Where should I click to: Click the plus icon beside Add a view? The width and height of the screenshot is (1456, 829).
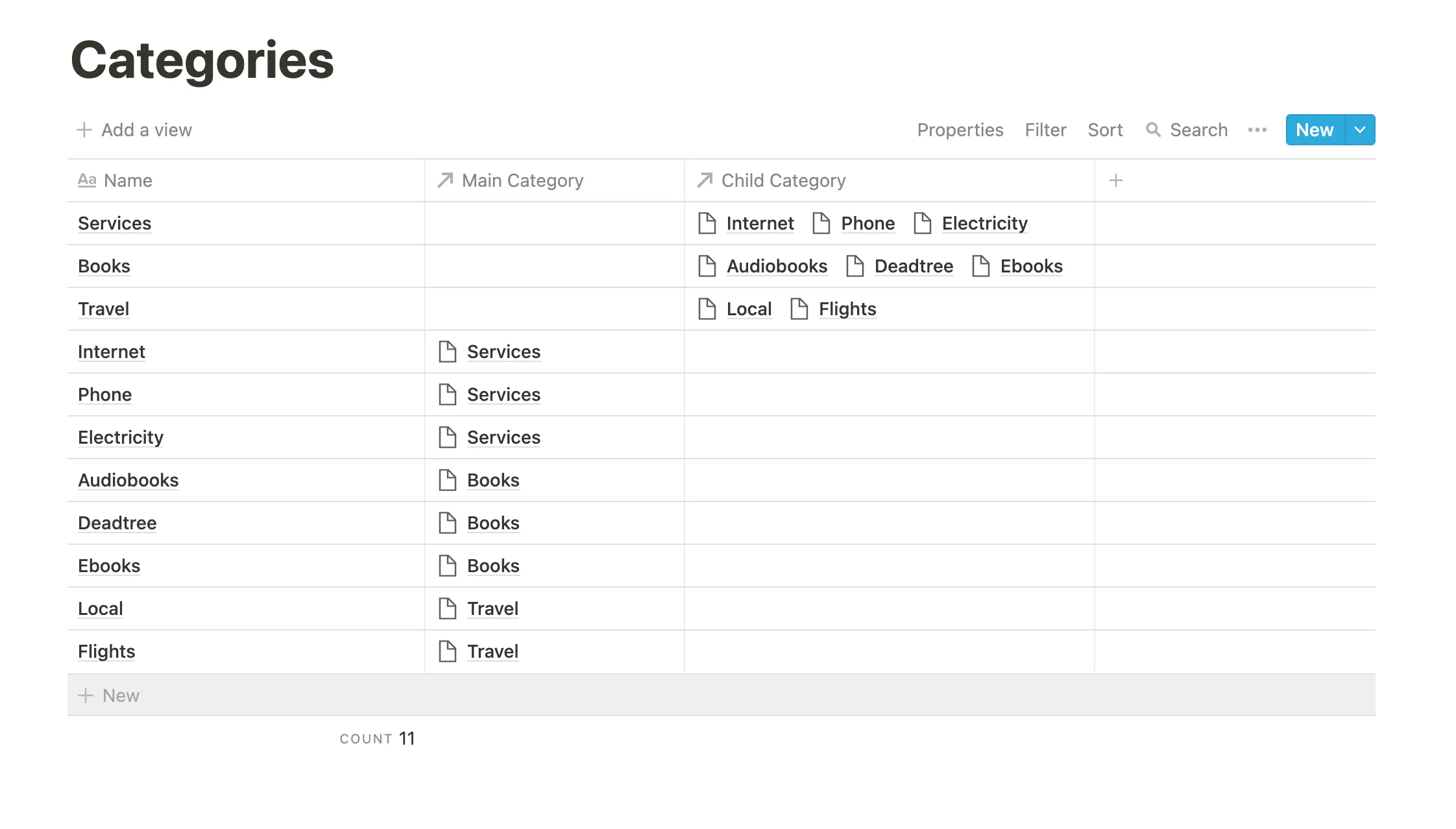[84, 130]
